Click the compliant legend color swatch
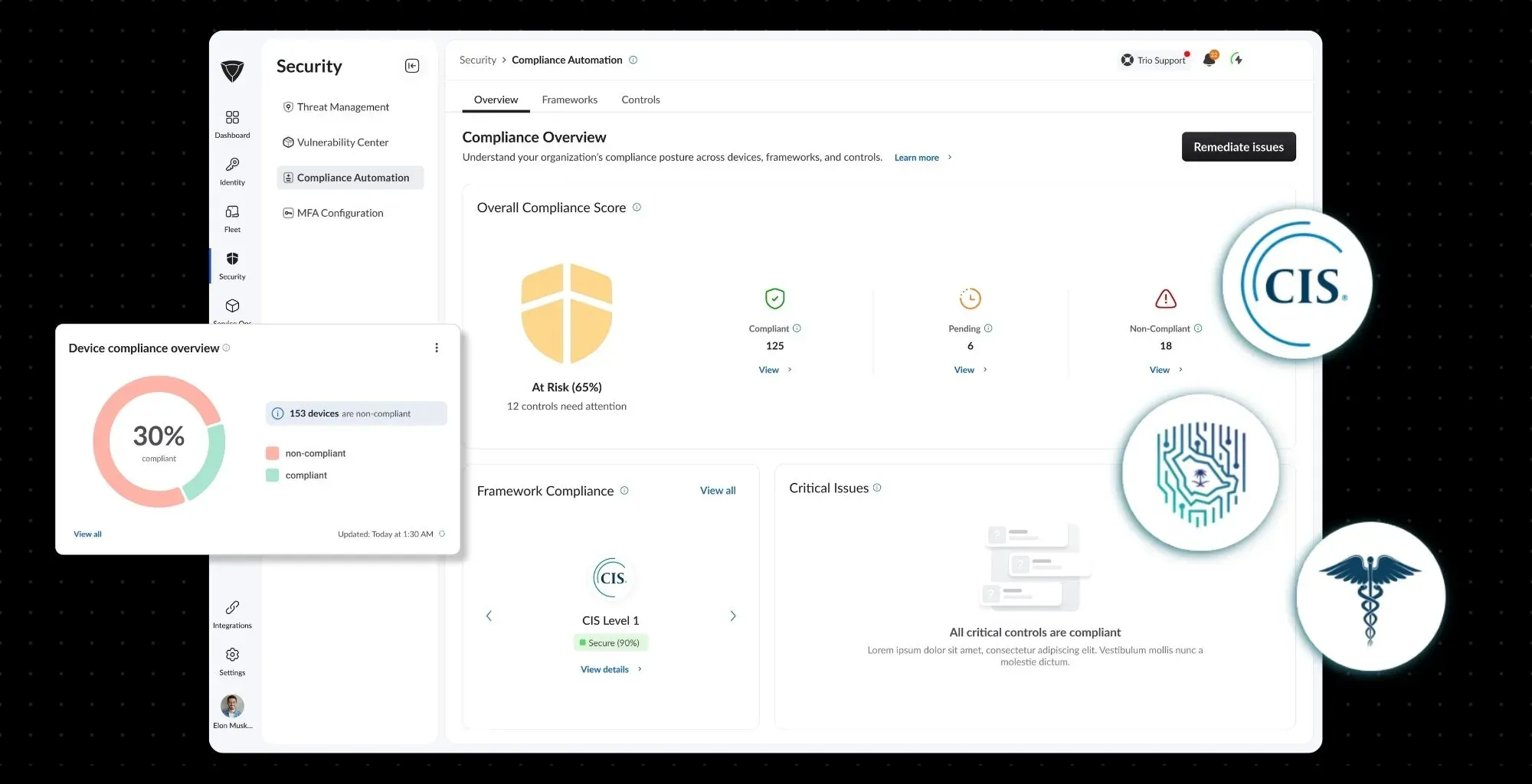Image resolution: width=1532 pixels, height=784 pixels. (x=272, y=475)
